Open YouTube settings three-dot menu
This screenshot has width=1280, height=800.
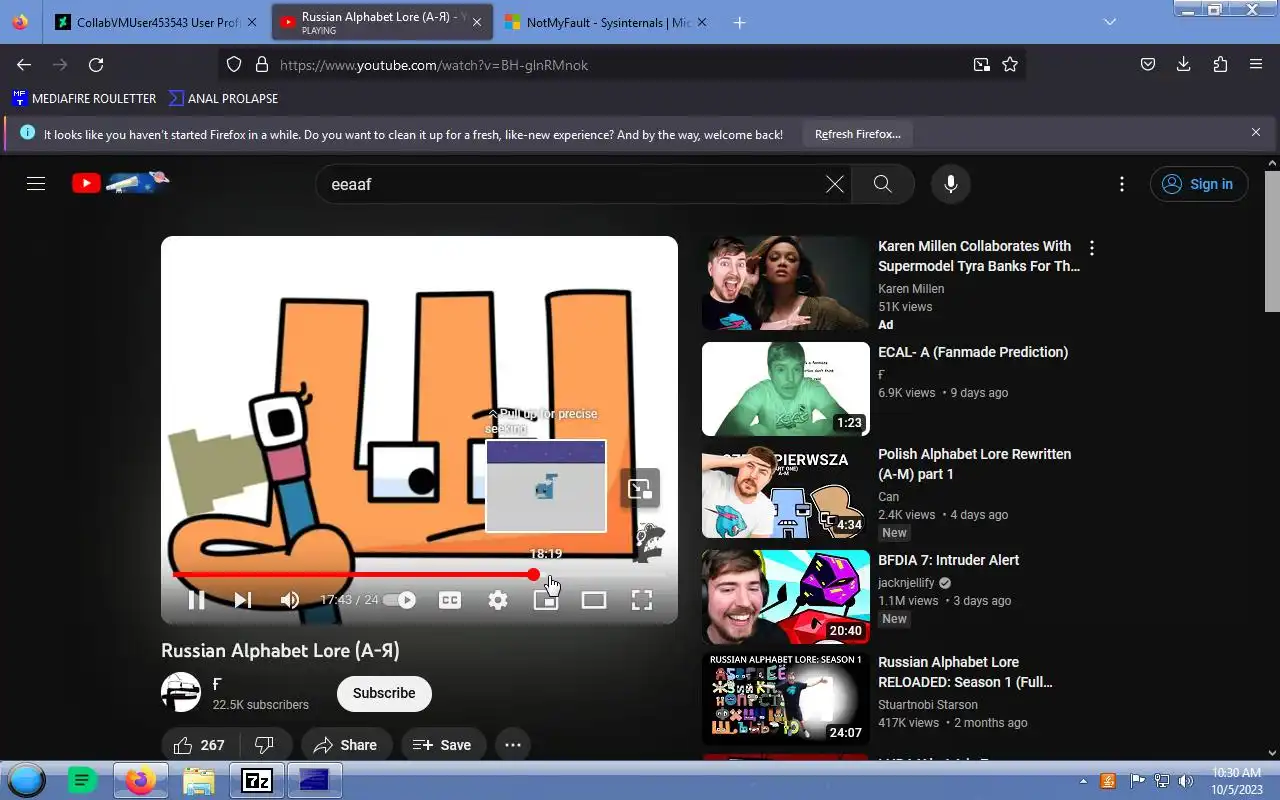pyautogui.click(x=1122, y=184)
